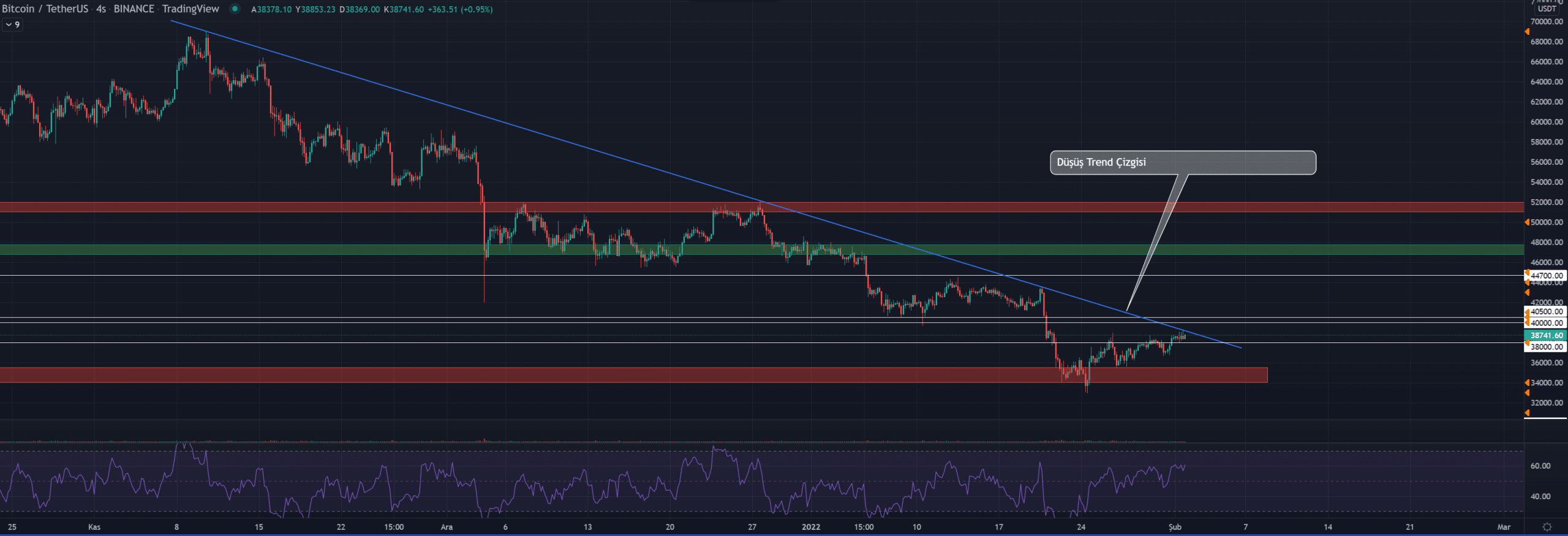Click the 2022 label on time axis
This screenshot has height=536, width=1568.
pyautogui.click(x=810, y=527)
